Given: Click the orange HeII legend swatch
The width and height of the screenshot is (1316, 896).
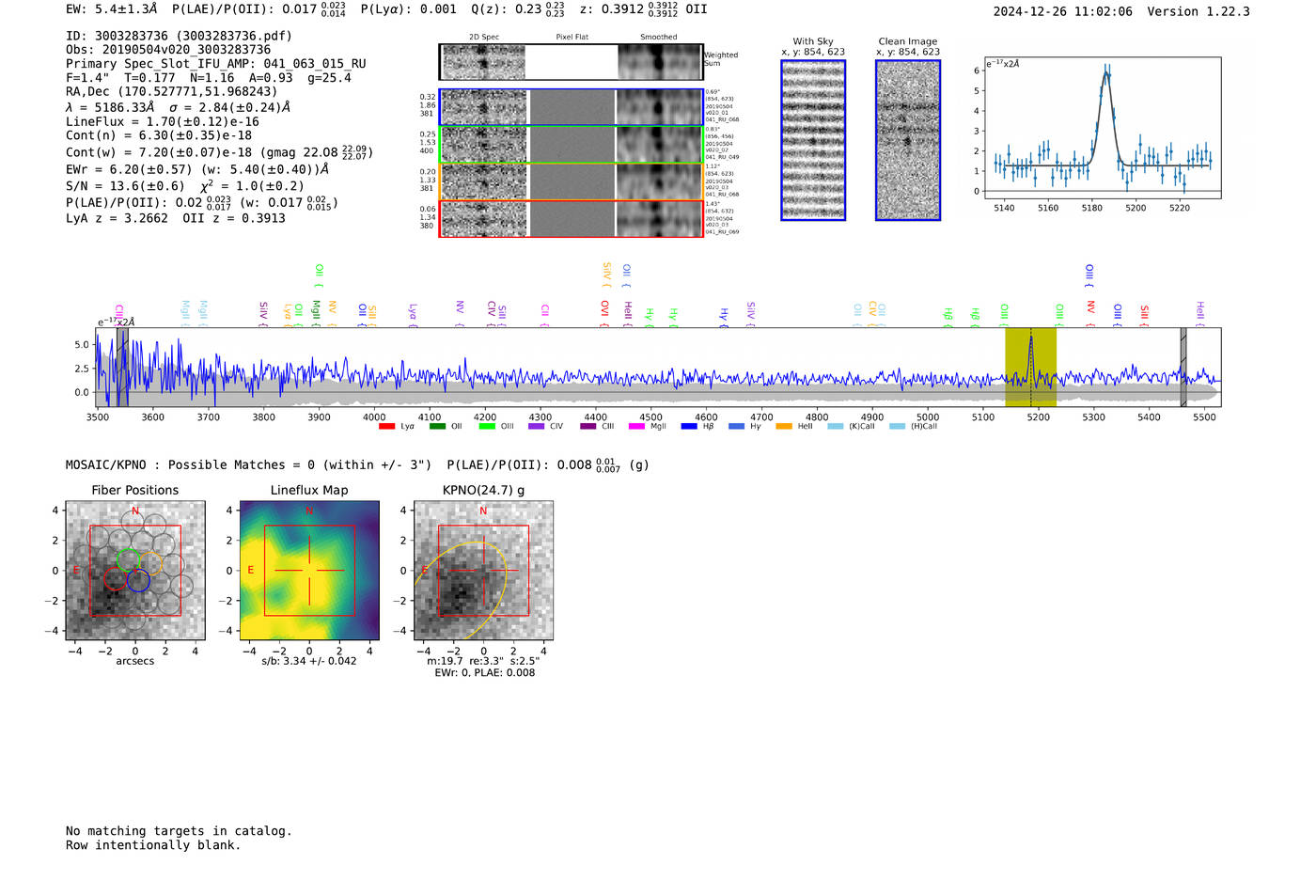Looking at the screenshot, I should pos(784,426).
